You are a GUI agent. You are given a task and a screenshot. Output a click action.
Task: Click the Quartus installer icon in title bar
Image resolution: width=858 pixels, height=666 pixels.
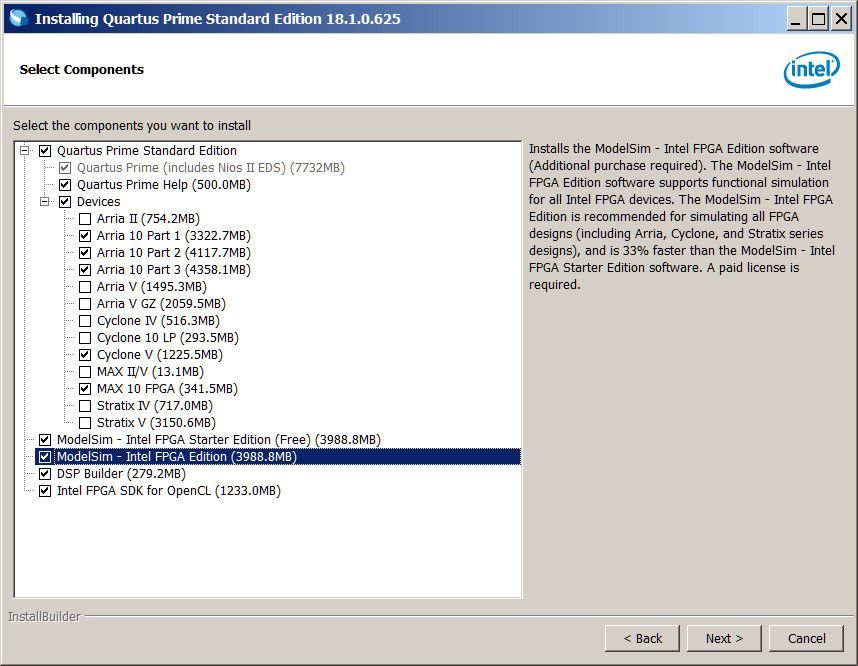click(18, 18)
